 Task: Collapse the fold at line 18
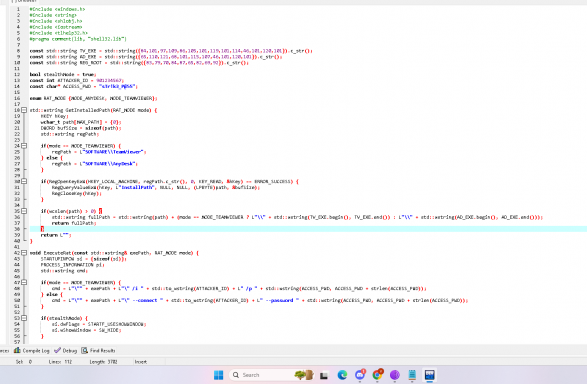click(24, 110)
